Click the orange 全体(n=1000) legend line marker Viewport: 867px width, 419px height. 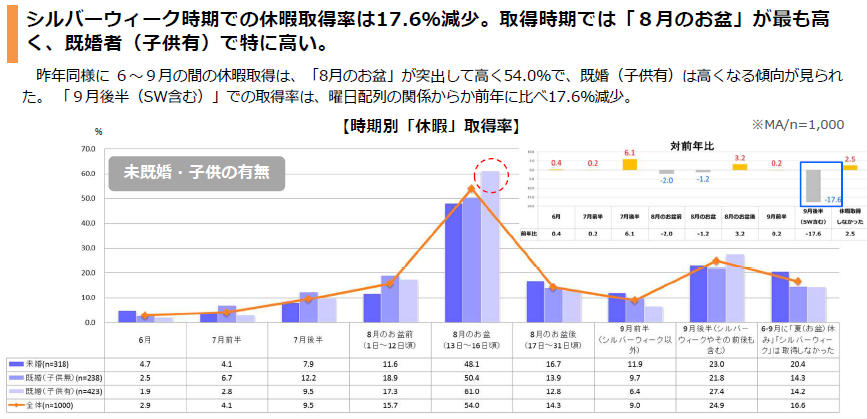point(17,405)
